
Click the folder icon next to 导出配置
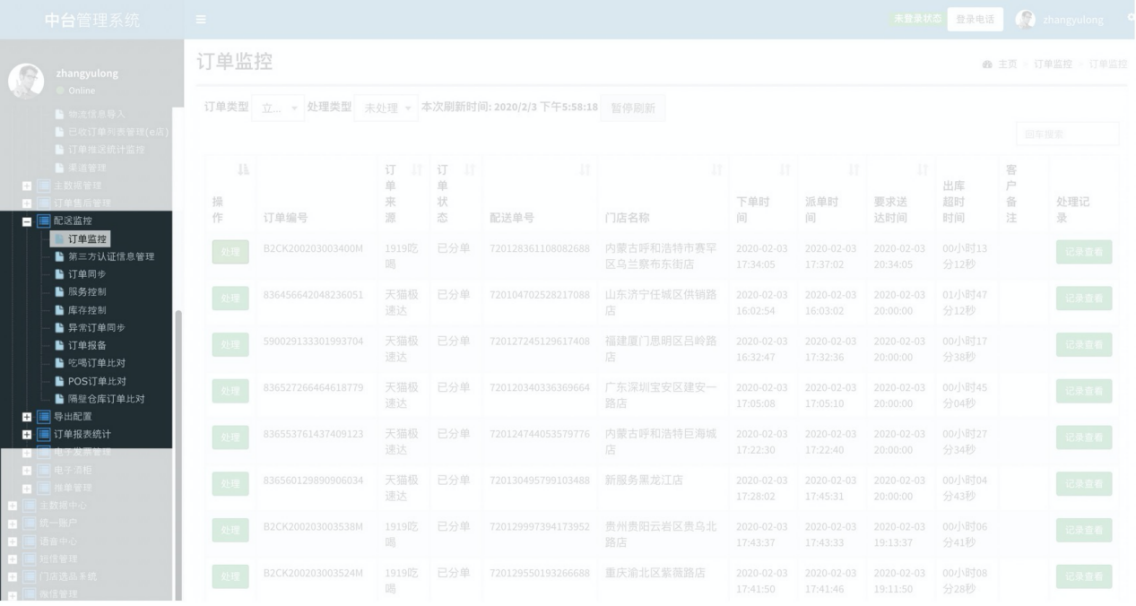[x=44, y=417]
